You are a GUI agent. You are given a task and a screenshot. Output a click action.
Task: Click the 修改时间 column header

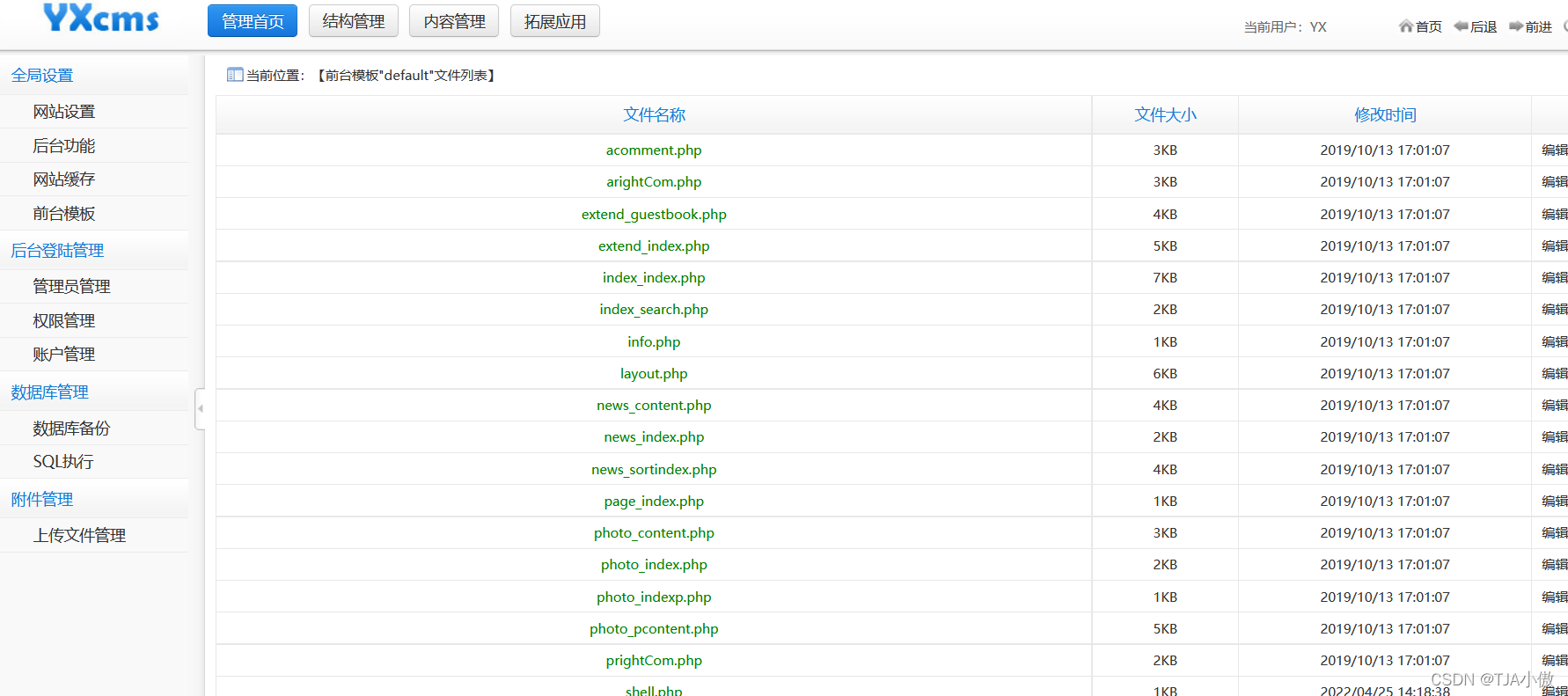coord(1385,115)
